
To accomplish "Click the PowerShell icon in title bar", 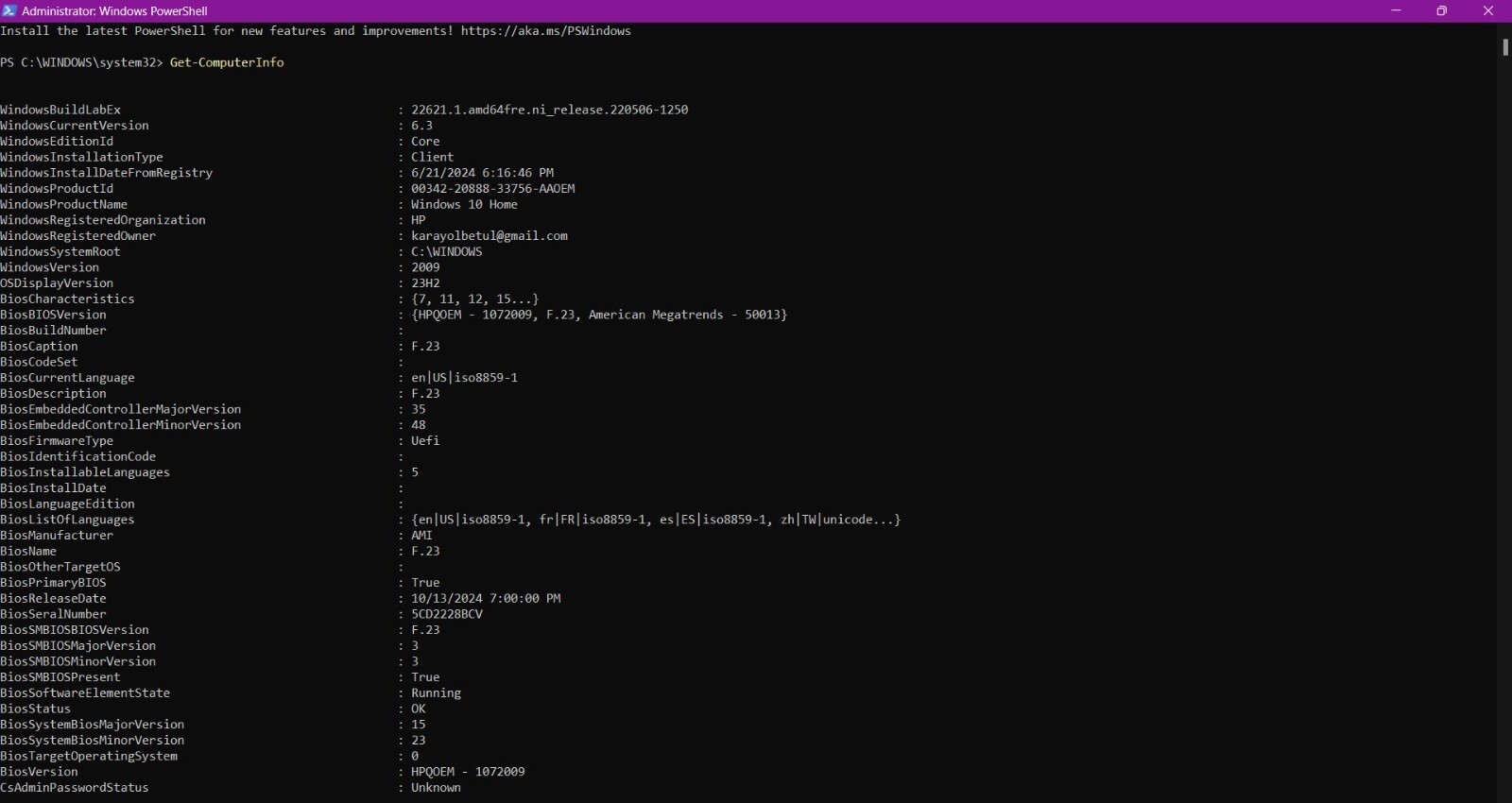I will 9,10.
